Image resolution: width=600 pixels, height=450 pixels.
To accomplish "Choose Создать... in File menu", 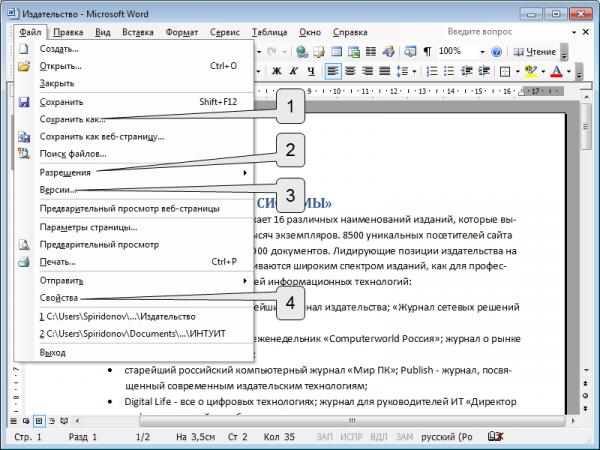I will click(134, 49).
